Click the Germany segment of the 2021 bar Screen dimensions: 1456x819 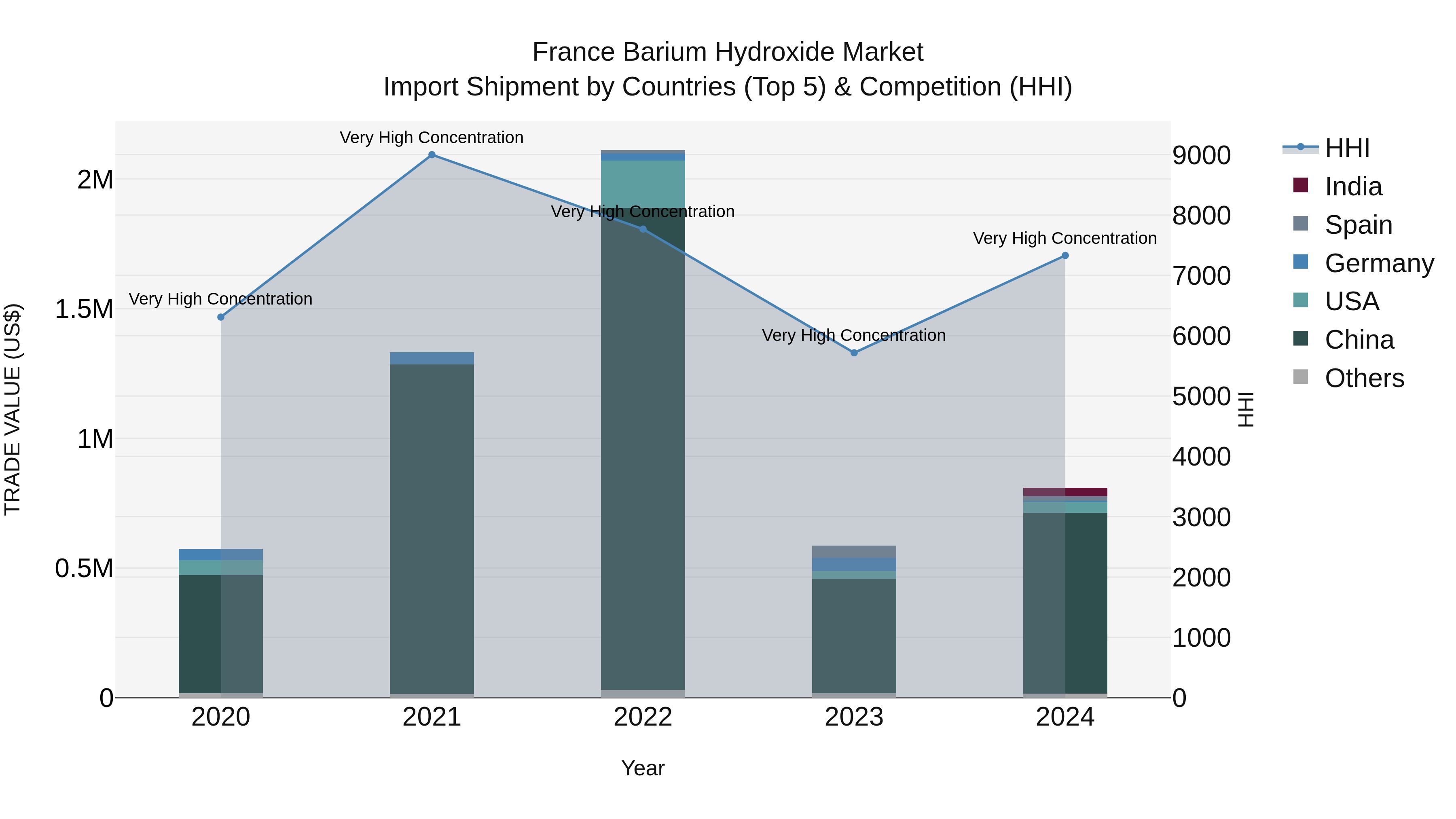point(432,358)
